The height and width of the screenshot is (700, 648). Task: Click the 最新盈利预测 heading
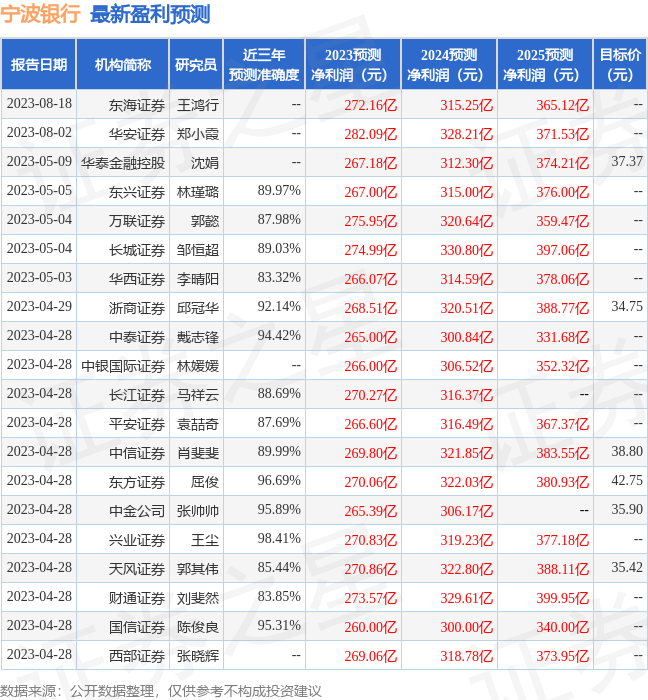[150, 14]
